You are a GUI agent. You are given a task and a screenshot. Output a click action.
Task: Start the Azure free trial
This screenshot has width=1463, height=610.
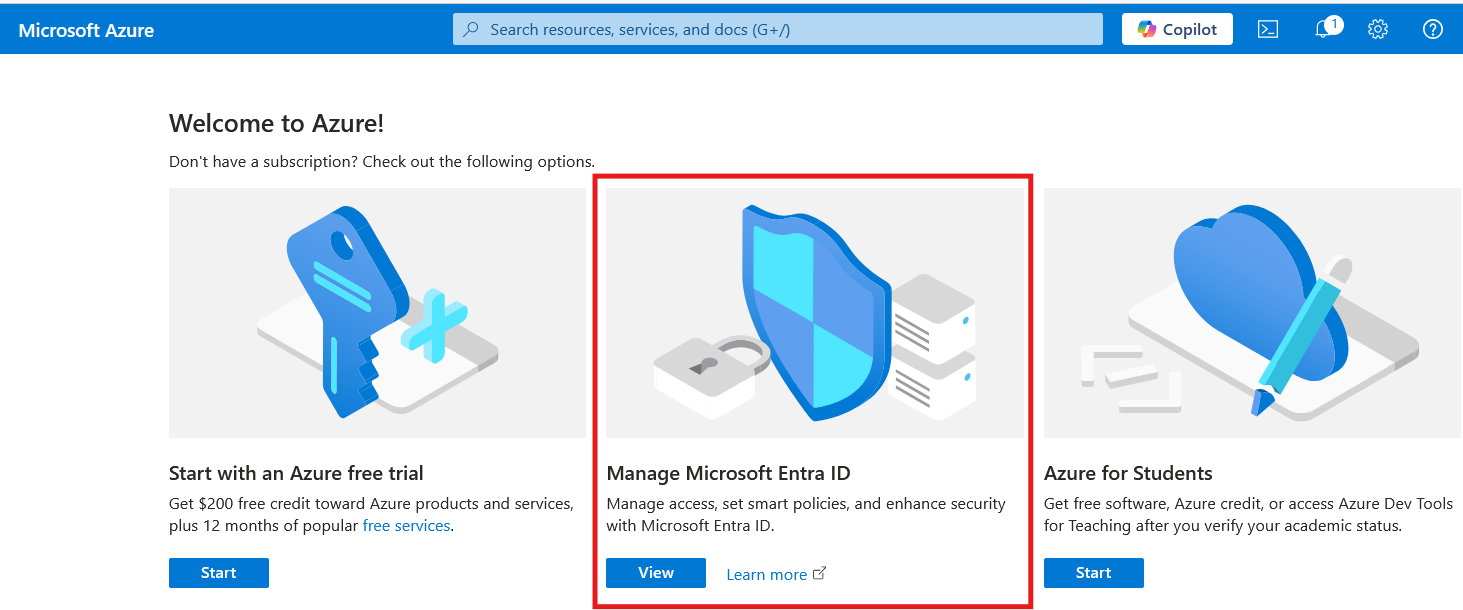pyautogui.click(x=219, y=573)
